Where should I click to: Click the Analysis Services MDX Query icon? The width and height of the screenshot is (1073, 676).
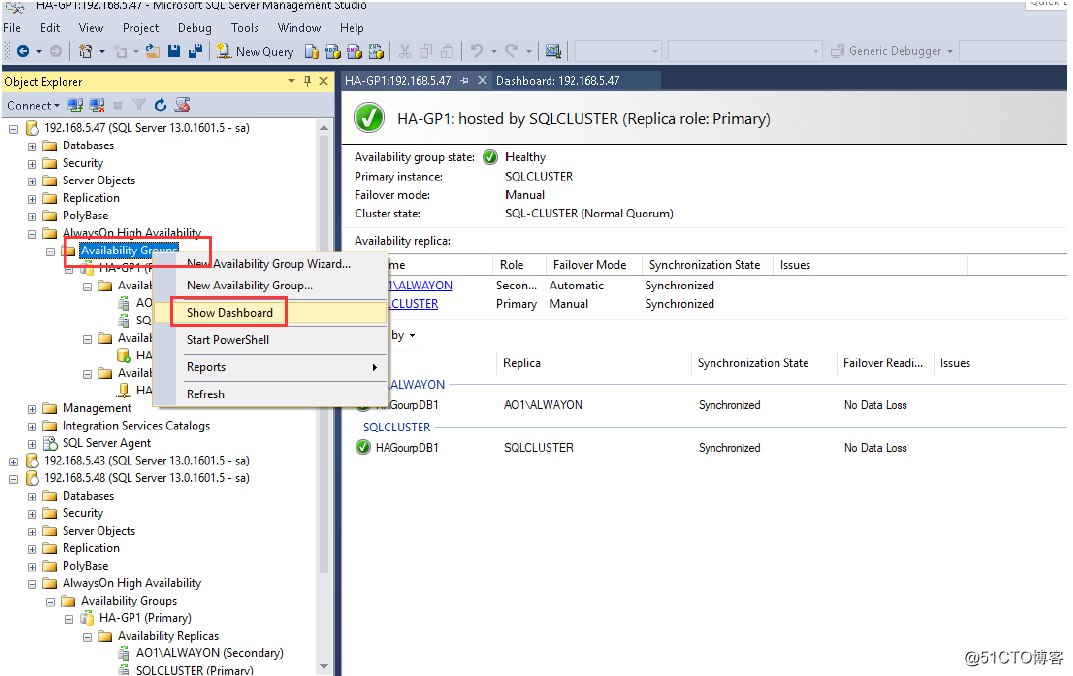tap(333, 51)
